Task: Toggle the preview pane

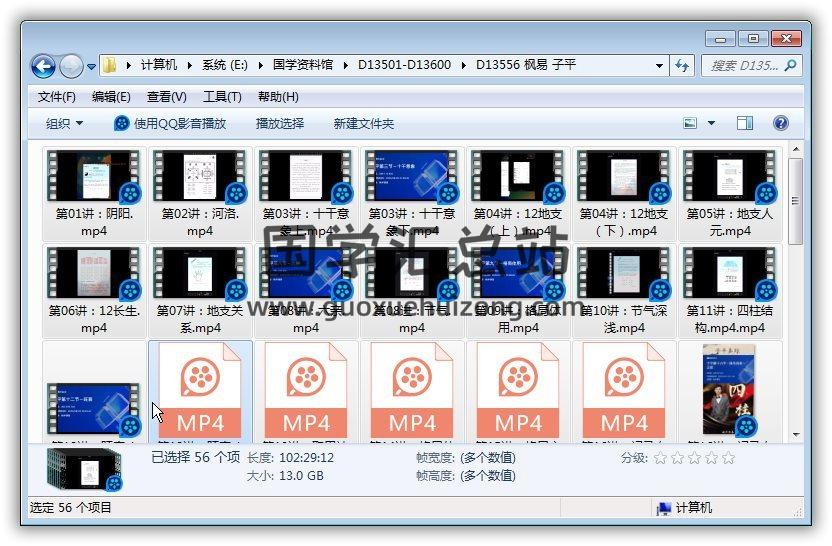Action: click(744, 124)
